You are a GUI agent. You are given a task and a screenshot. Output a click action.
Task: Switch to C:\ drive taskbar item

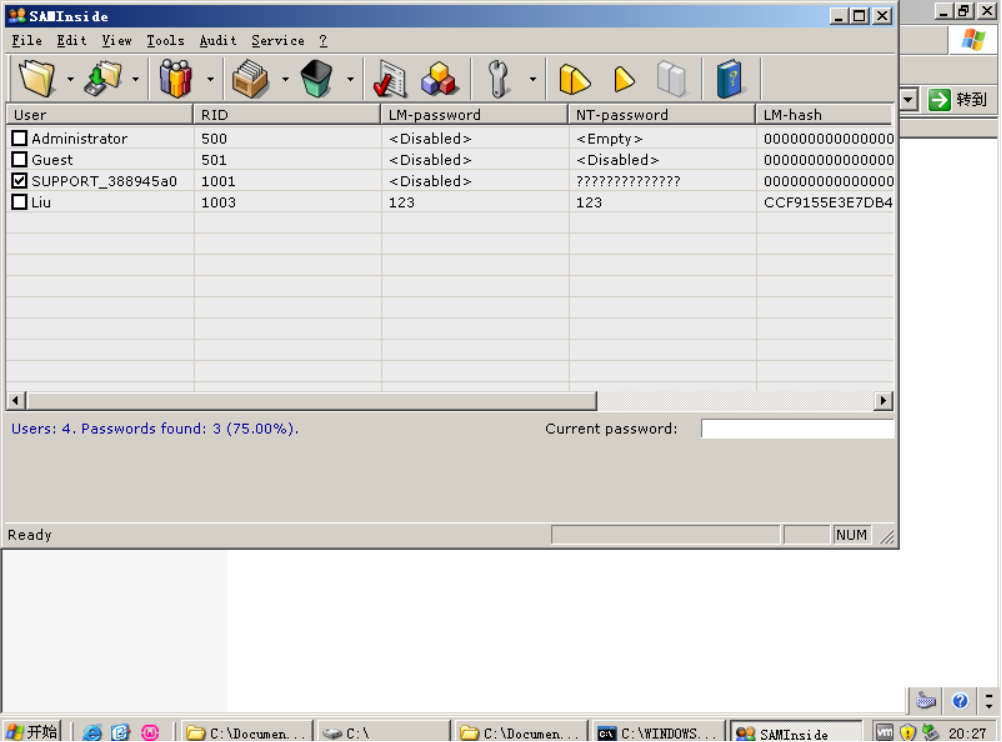[383, 732]
